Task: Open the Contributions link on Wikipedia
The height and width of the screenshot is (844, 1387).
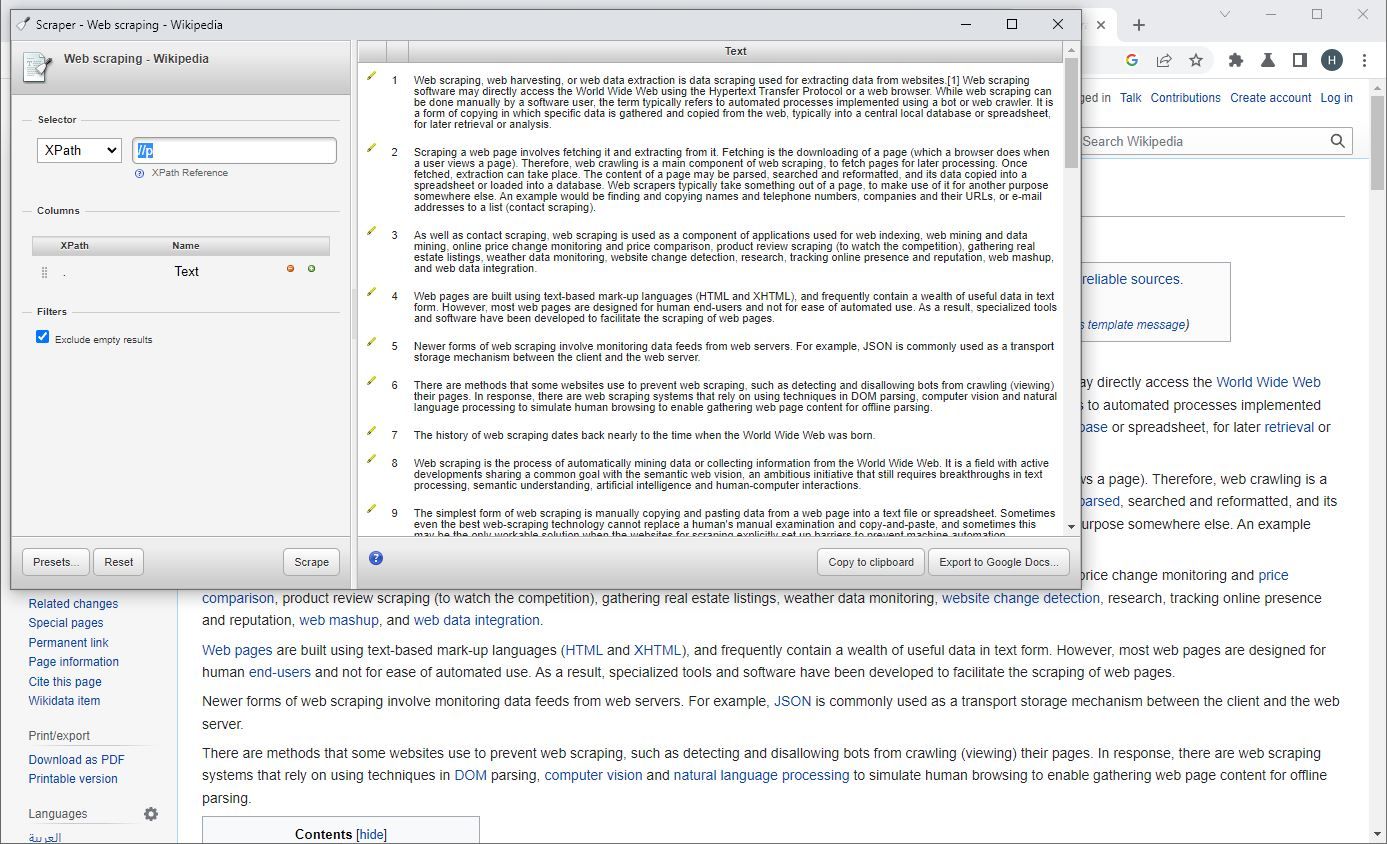Action: pyautogui.click(x=1186, y=98)
